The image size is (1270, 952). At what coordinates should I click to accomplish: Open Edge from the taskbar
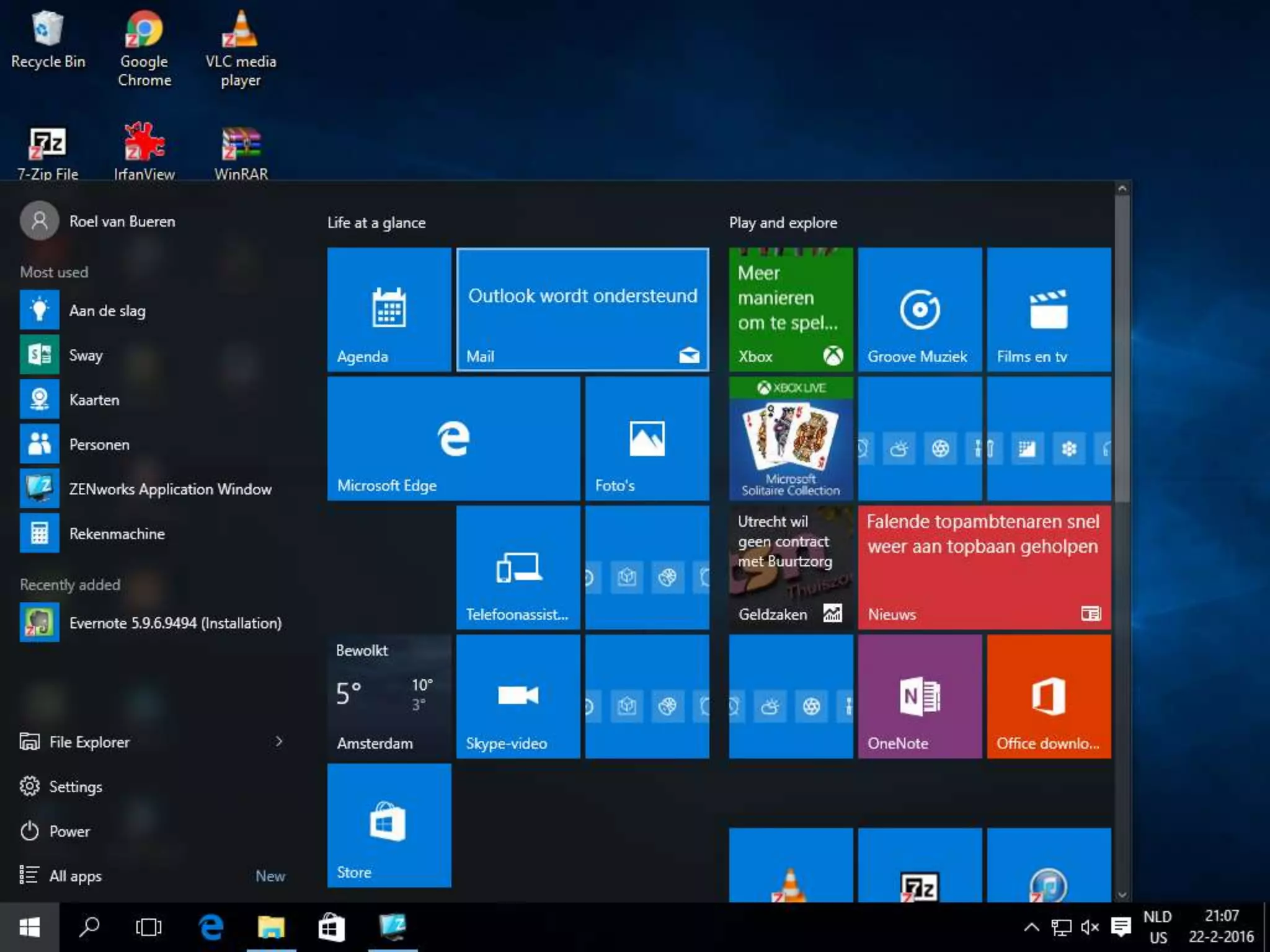pos(211,927)
